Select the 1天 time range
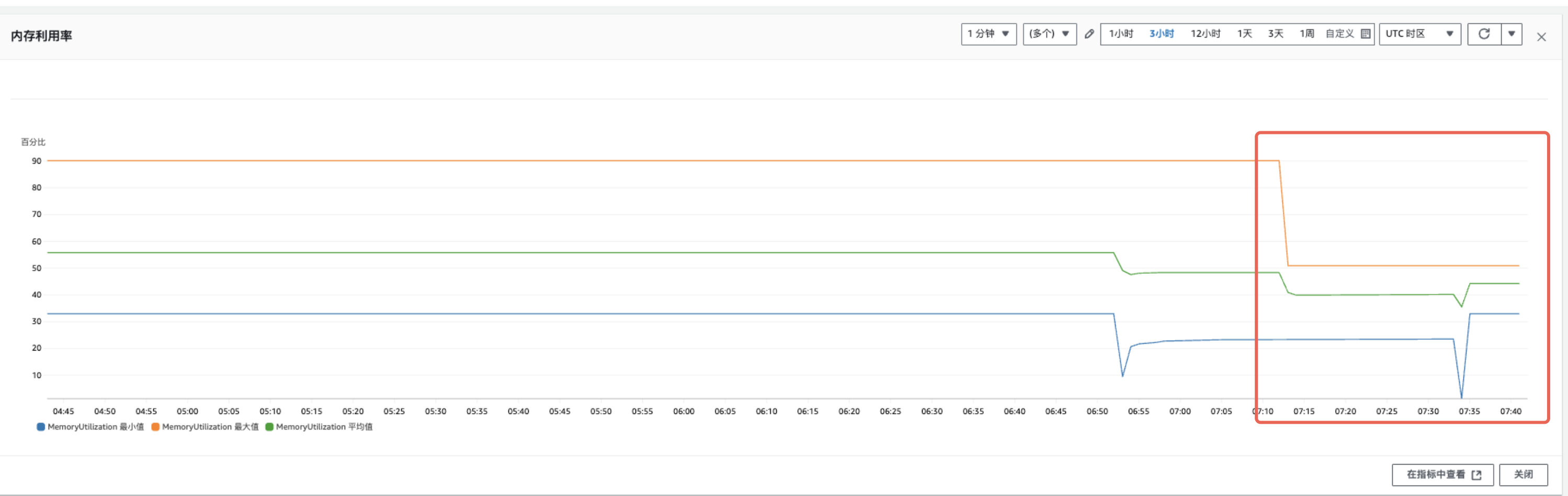Screen dimensions: 1568x496 point(1244,34)
